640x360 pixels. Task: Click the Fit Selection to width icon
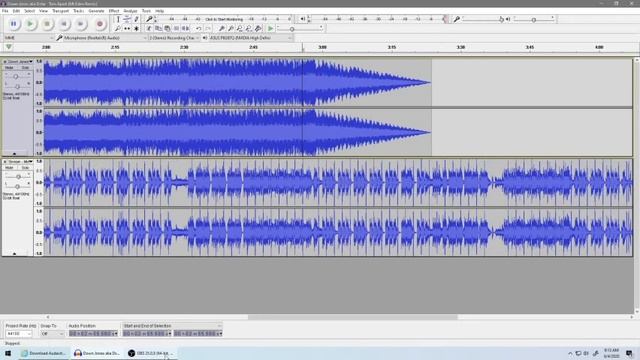[240, 29]
